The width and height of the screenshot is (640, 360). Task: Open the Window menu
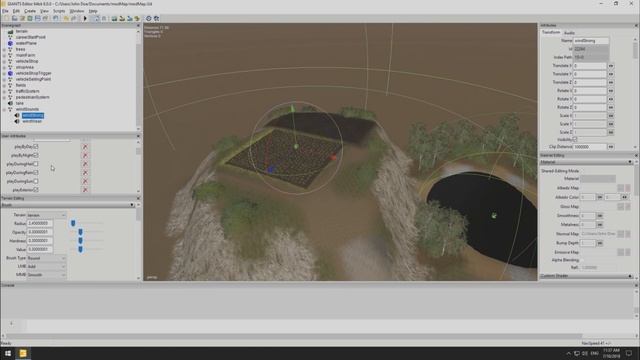click(77, 11)
